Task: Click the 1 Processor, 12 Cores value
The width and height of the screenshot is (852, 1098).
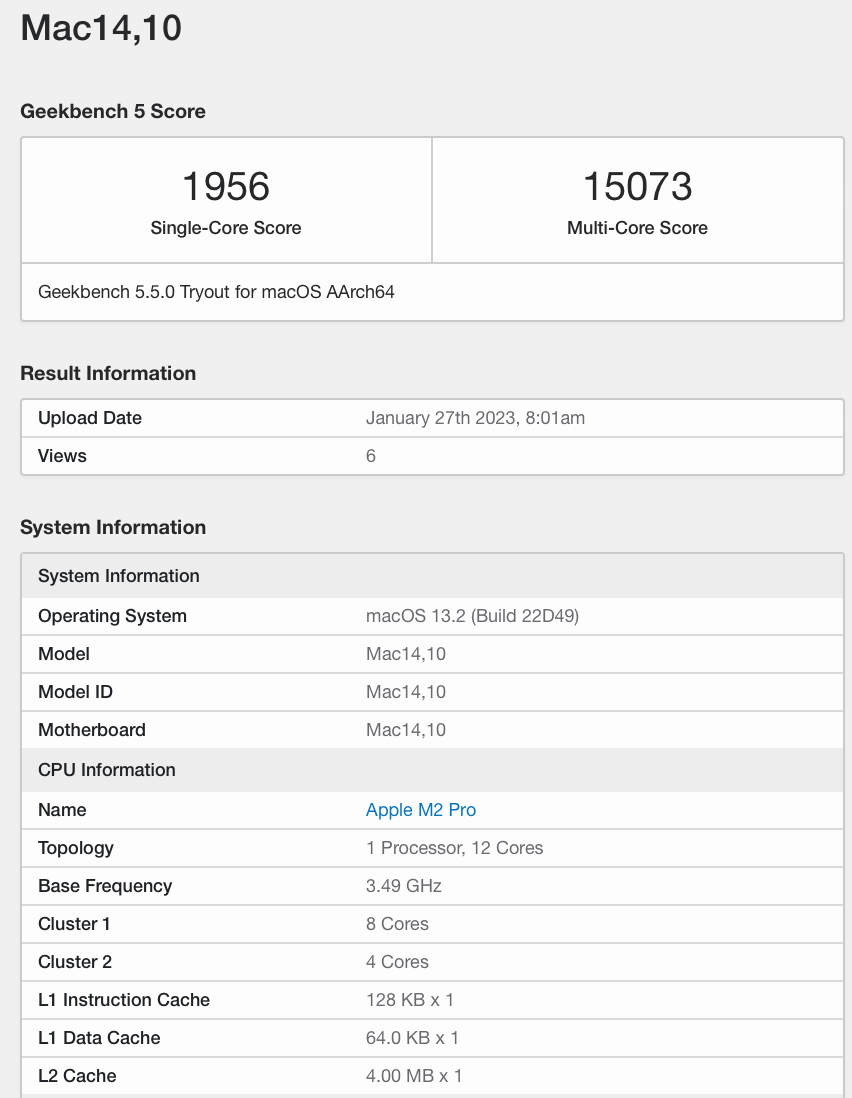Action: click(454, 848)
